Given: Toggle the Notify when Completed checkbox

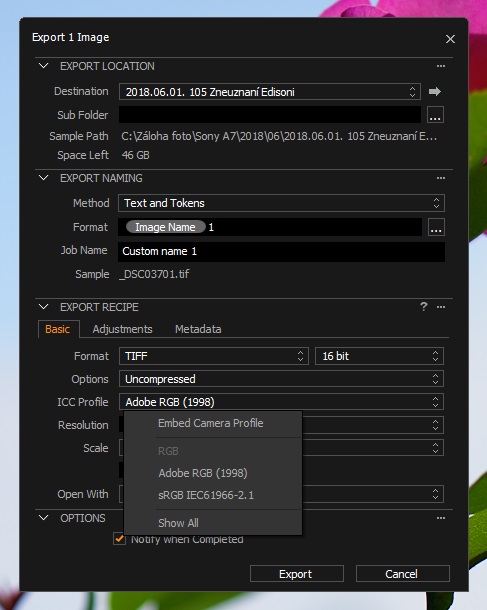Looking at the screenshot, I should pos(119,539).
